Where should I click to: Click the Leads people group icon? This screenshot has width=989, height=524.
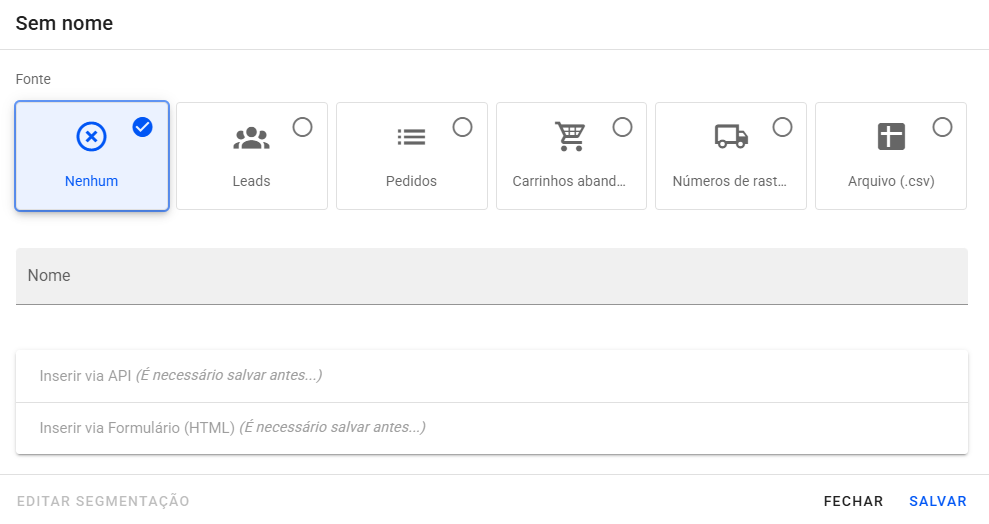[x=251, y=138]
